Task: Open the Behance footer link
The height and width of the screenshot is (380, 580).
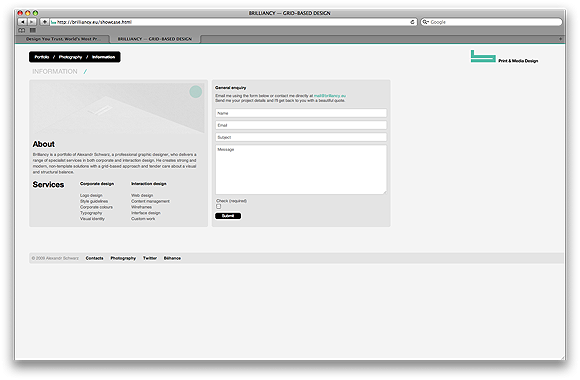Action: 172,258
